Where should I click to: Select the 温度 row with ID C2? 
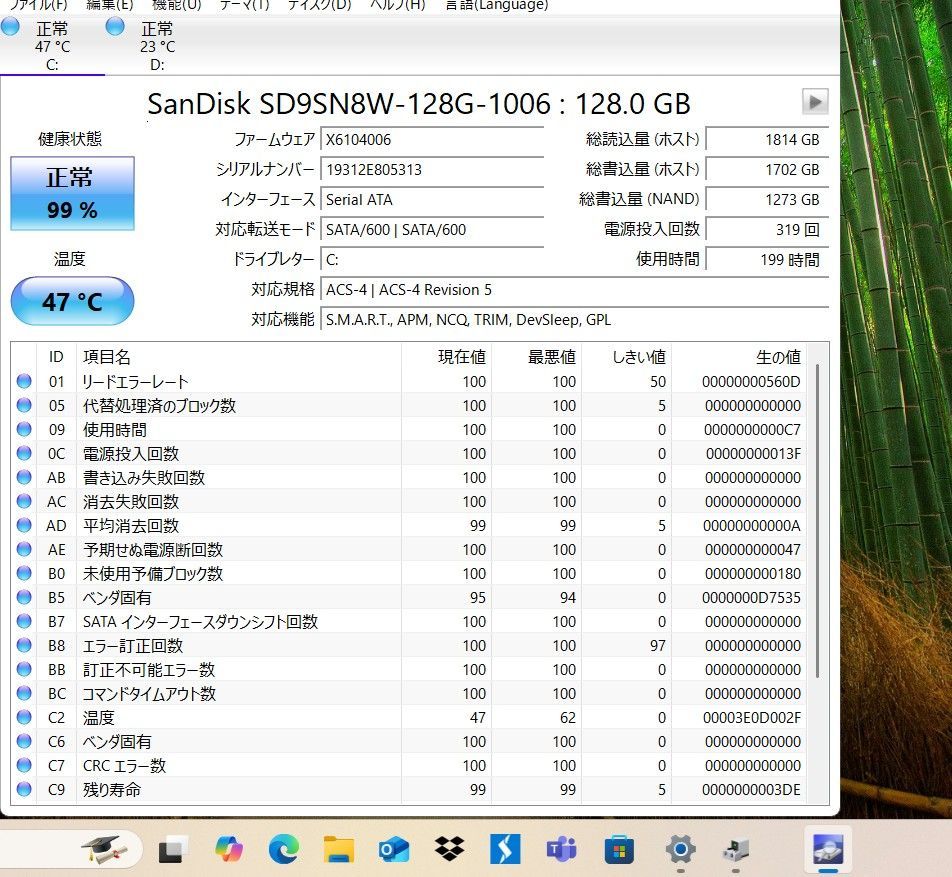411,717
